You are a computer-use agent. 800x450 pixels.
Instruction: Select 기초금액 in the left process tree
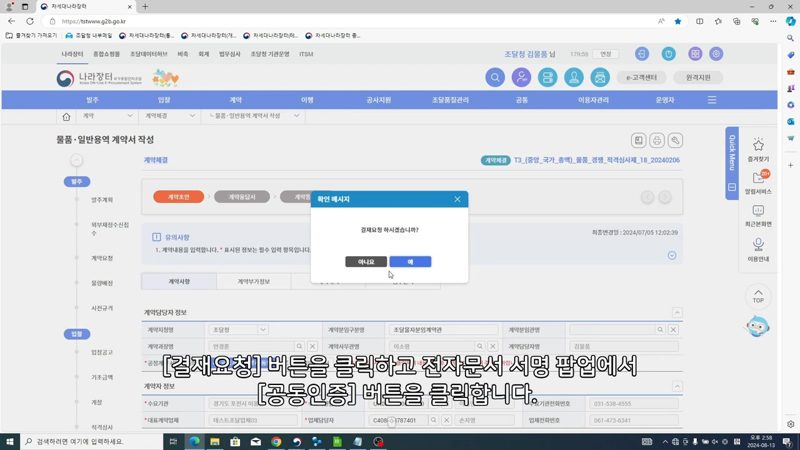click(x=102, y=378)
